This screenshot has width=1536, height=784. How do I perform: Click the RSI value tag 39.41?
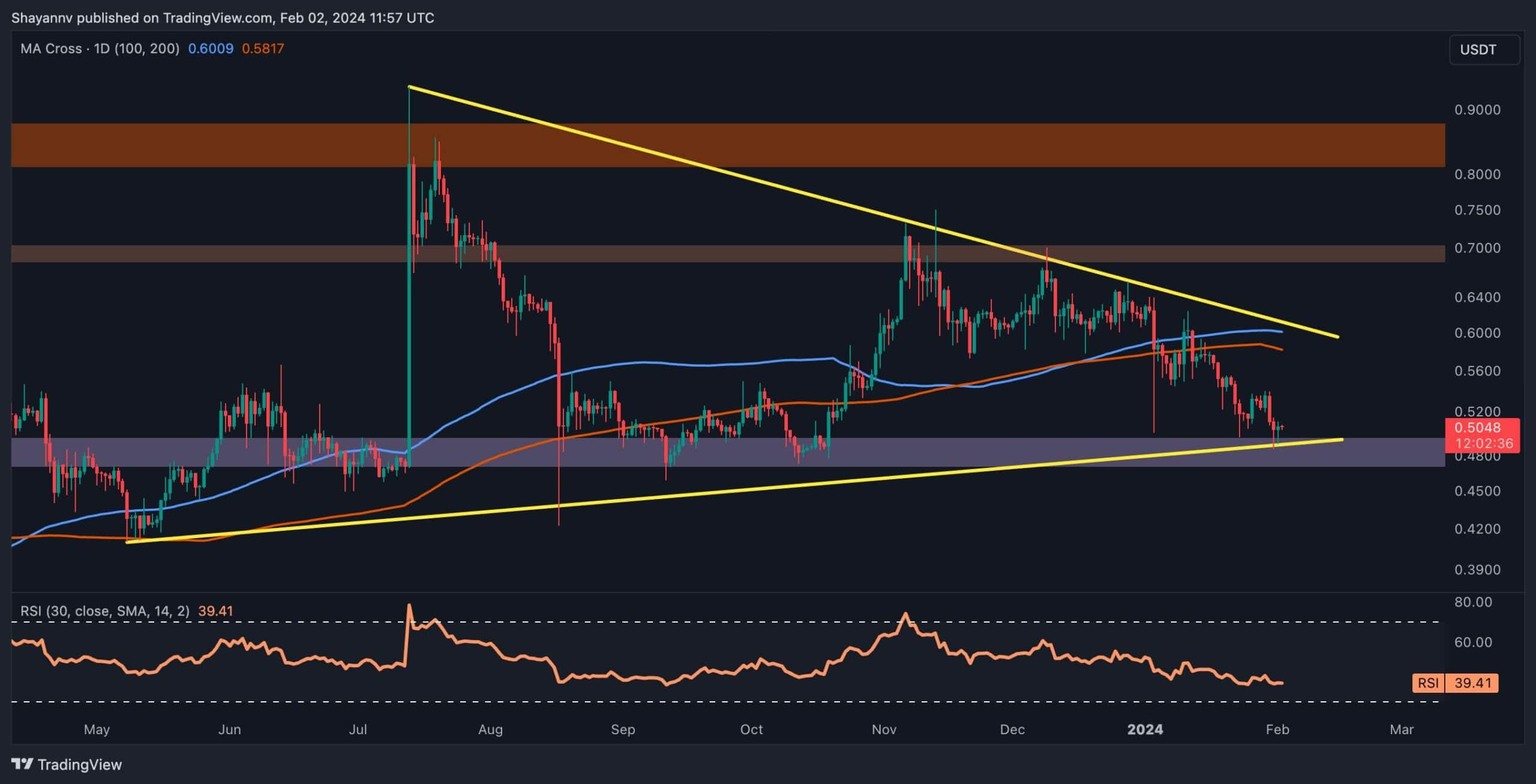[1472, 683]
